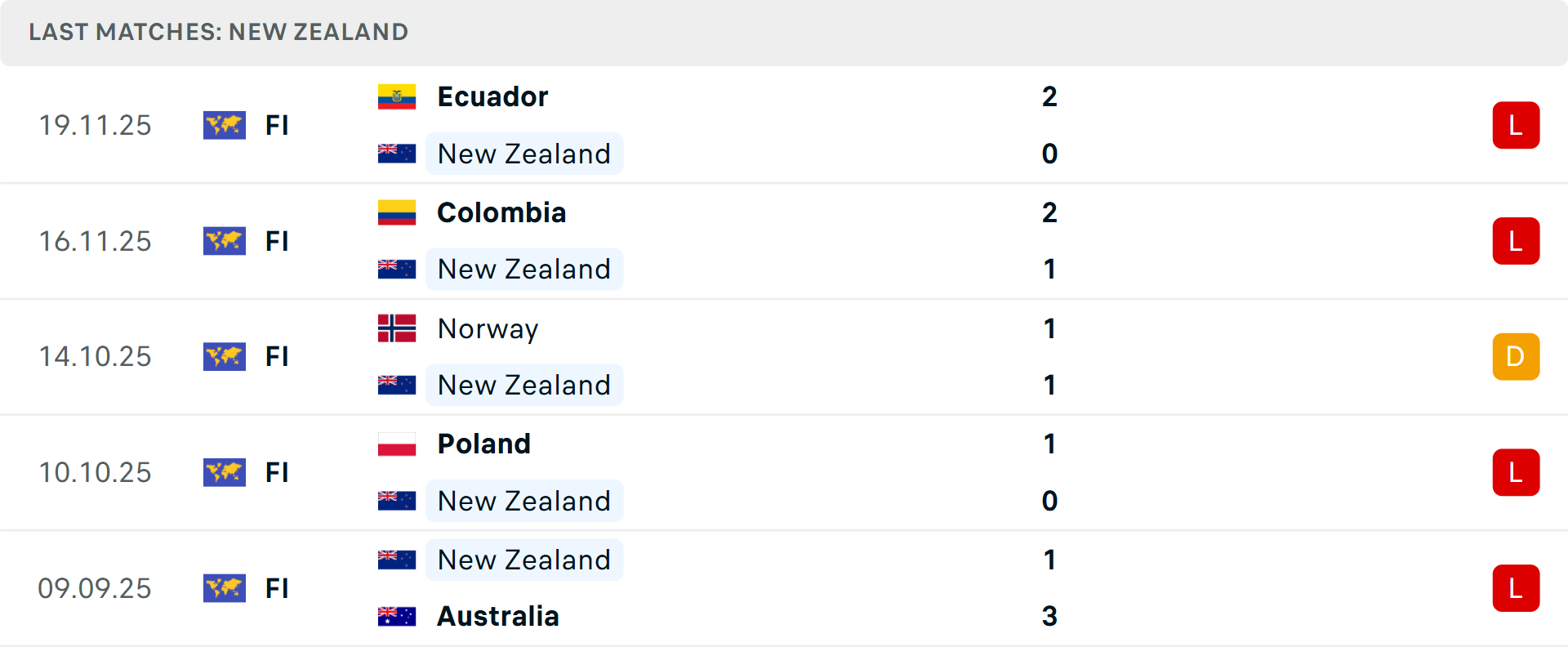1568x647 pixels.
Task: Click the Poland flag icon
Action: [x=397, y=444]
